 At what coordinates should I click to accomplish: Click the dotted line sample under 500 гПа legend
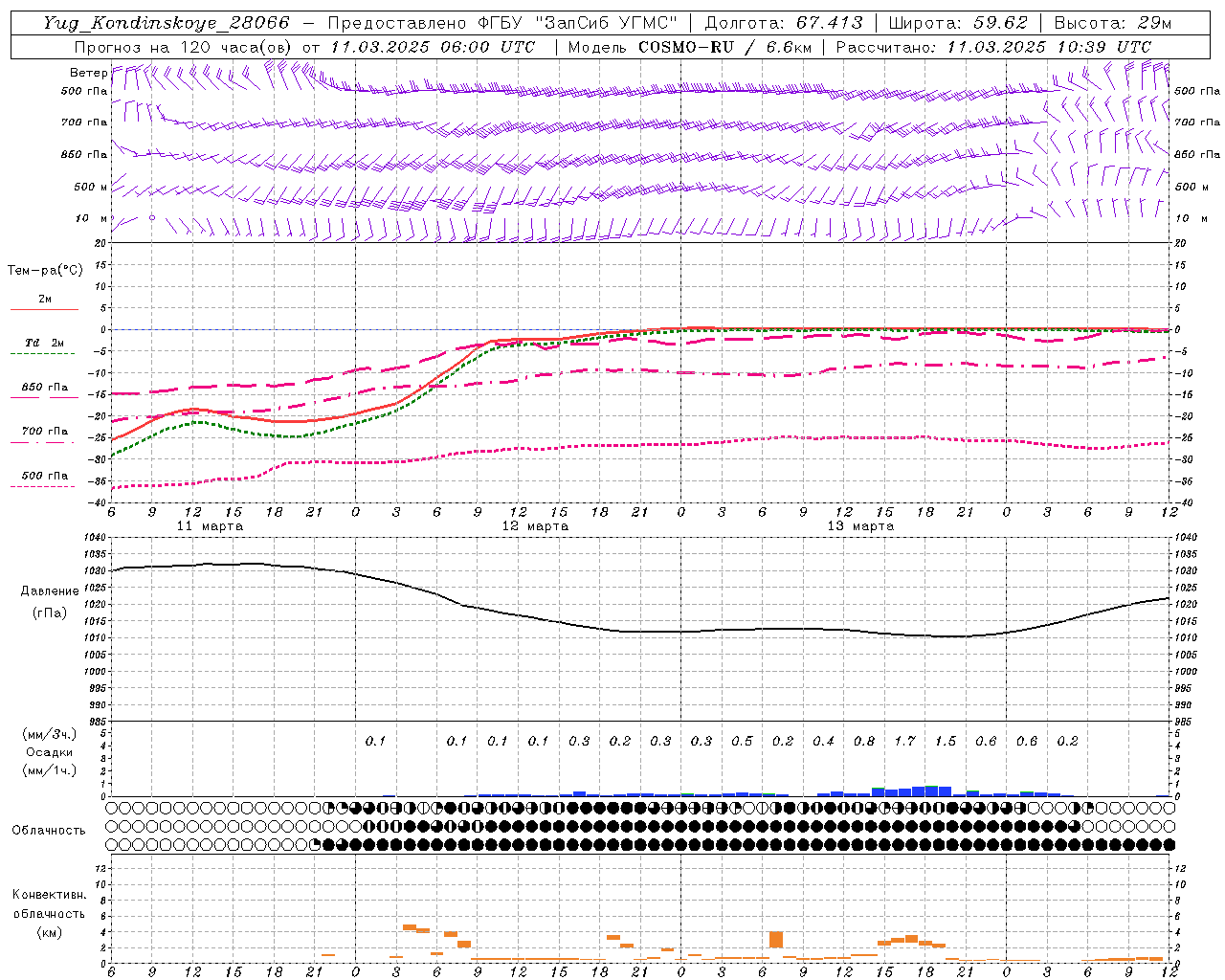point(44,486)
